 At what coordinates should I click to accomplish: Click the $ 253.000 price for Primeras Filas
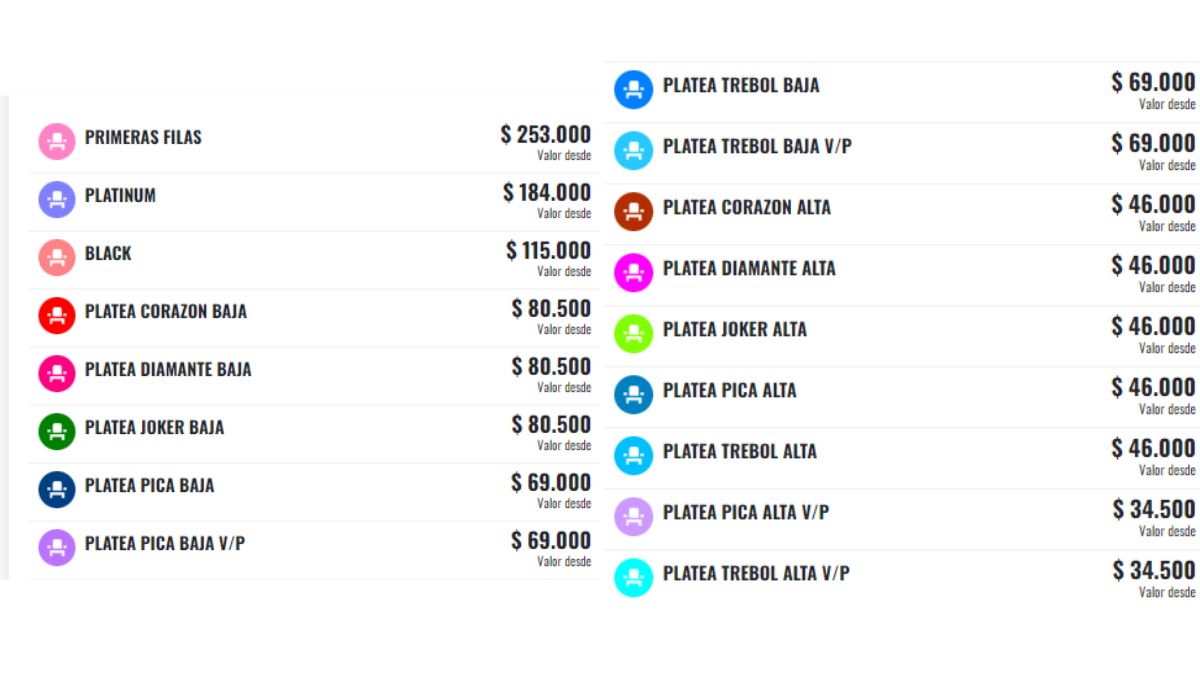[546, 134]
